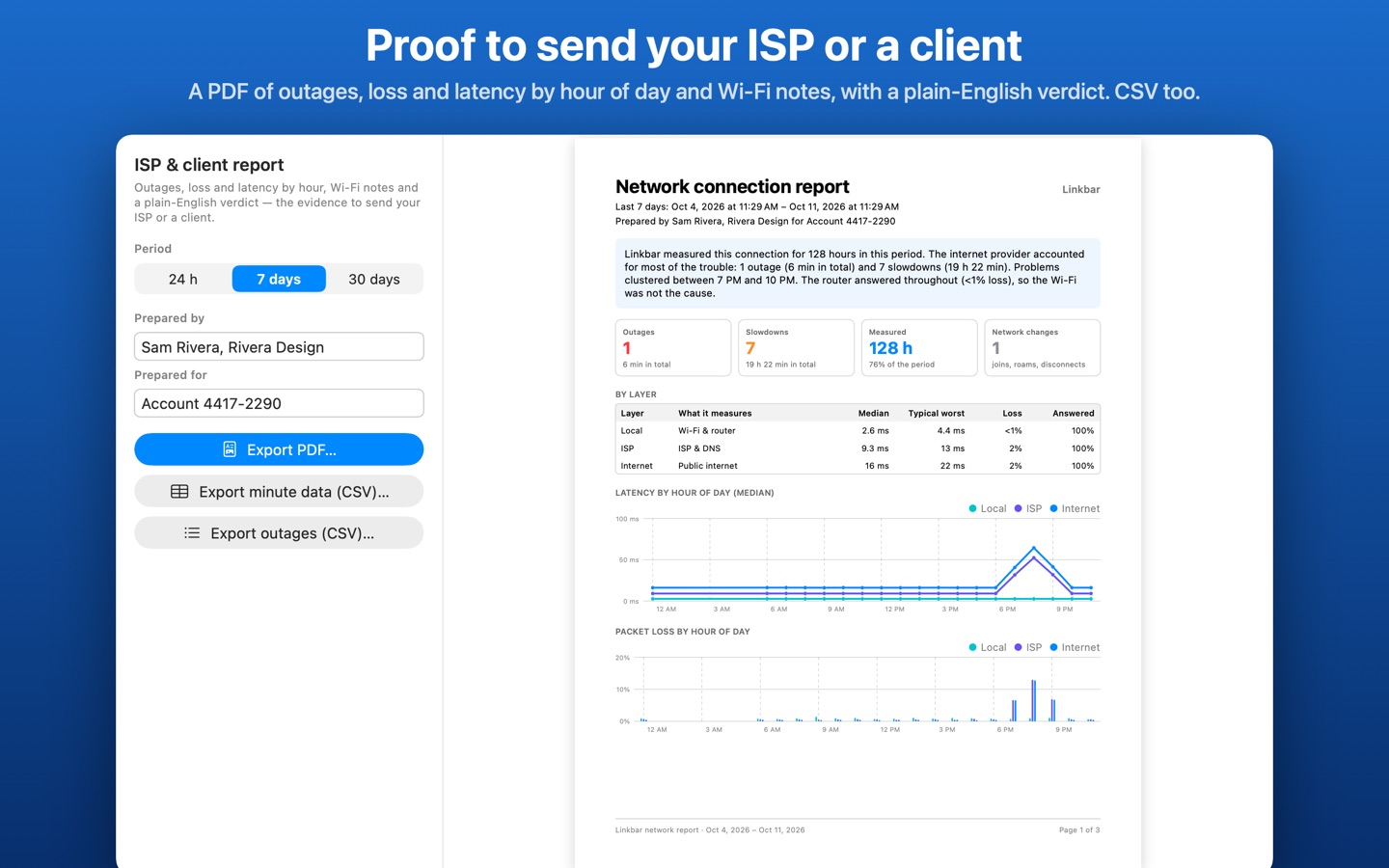The width and height of the screenshot is (1389, 868).
Task: Click the Network changes summary card
Action: pos(1042,347)
